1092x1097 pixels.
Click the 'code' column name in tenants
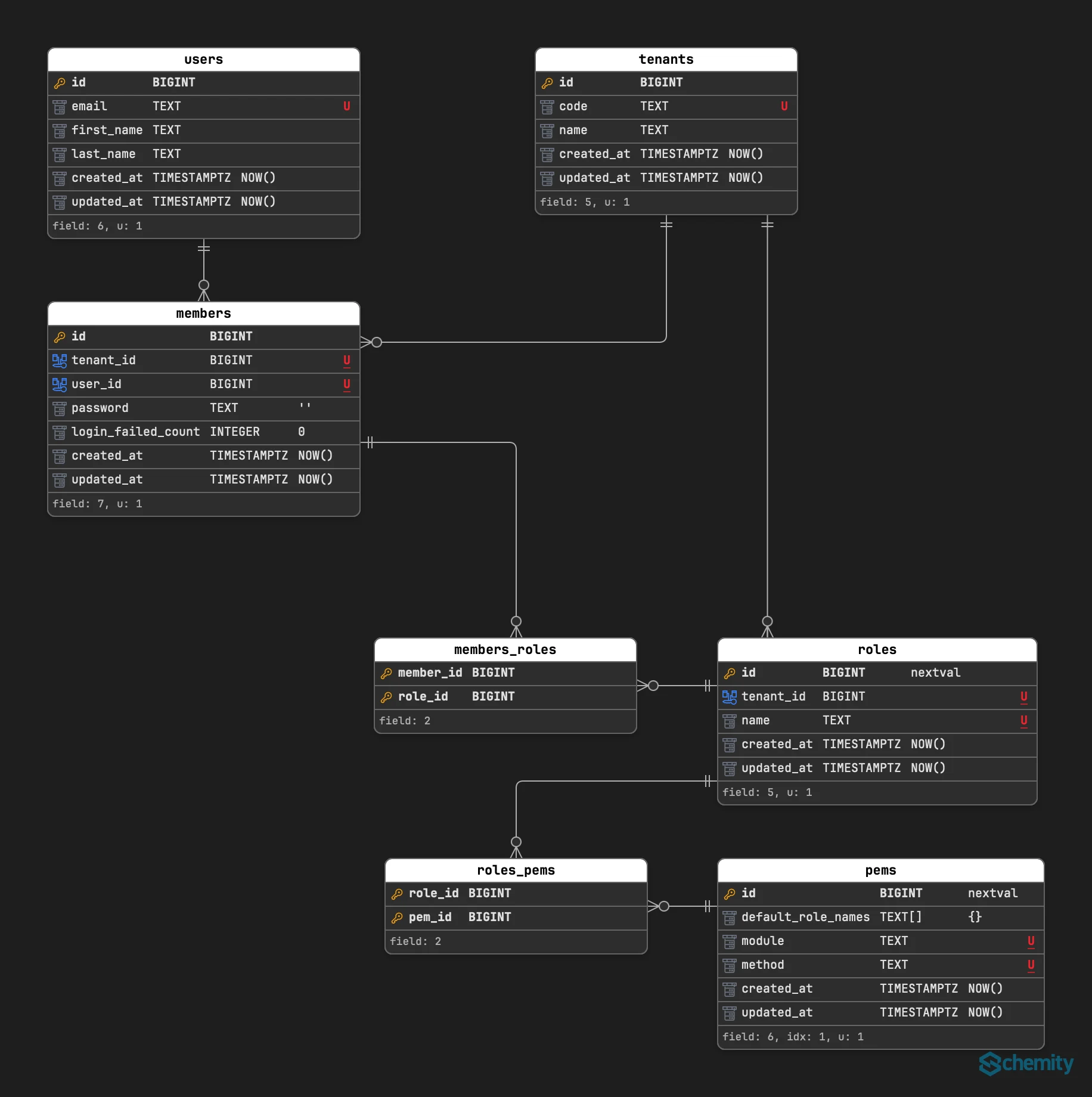click(x=573, y=106)
